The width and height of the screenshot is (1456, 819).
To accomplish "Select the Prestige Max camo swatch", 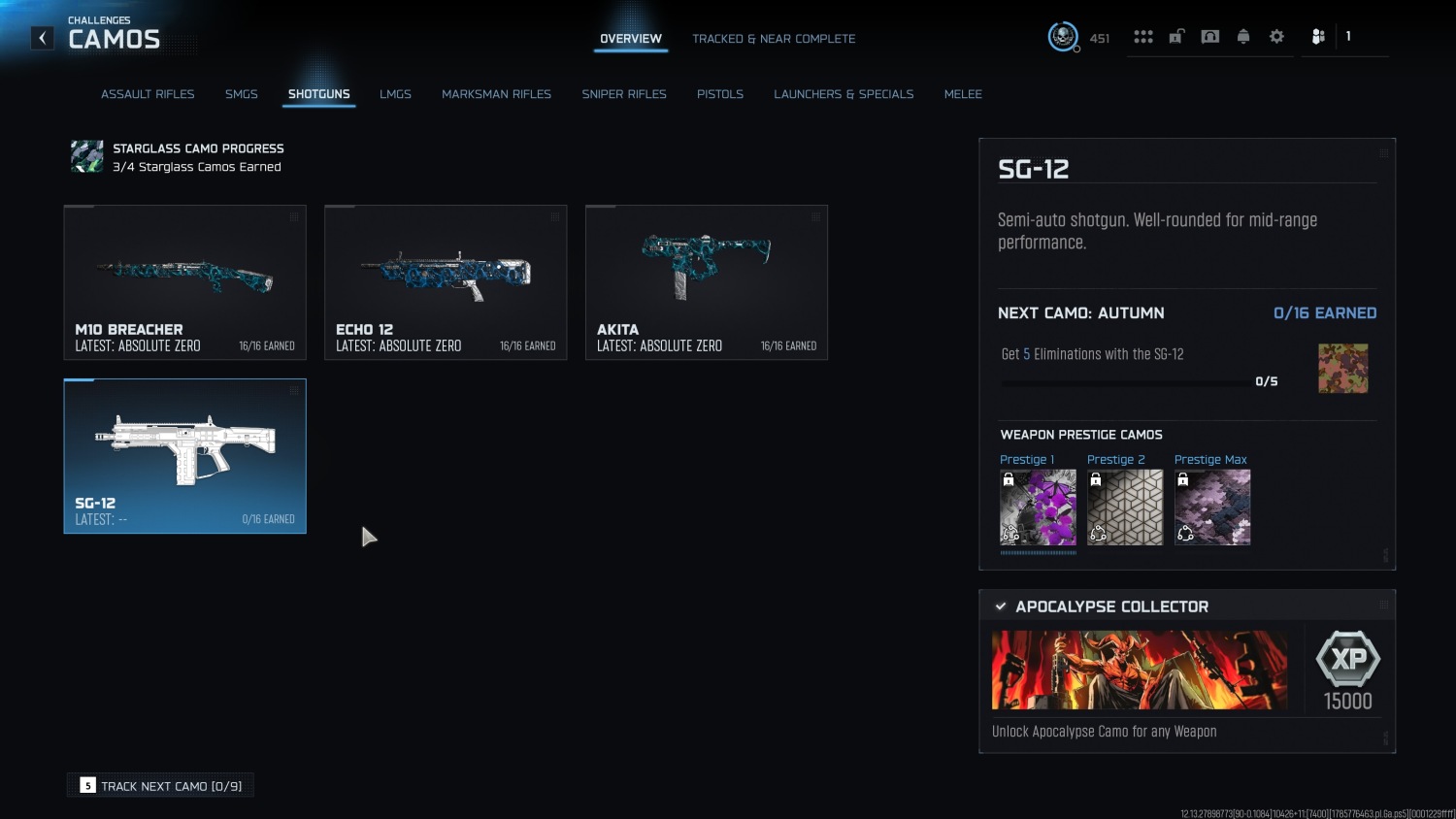I will pyautogui.click(x=1212, y=508).
